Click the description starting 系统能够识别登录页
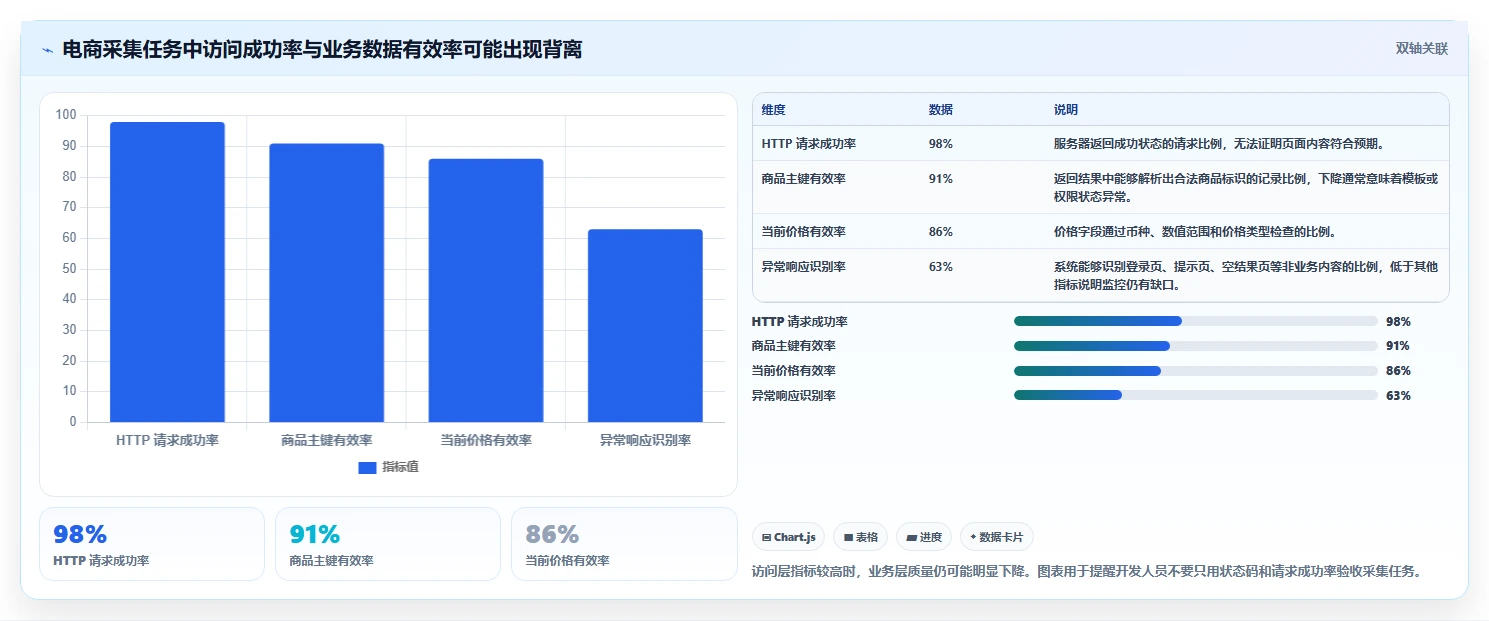Screen dimensions: 1489x621 click(x=1246, y=276)
